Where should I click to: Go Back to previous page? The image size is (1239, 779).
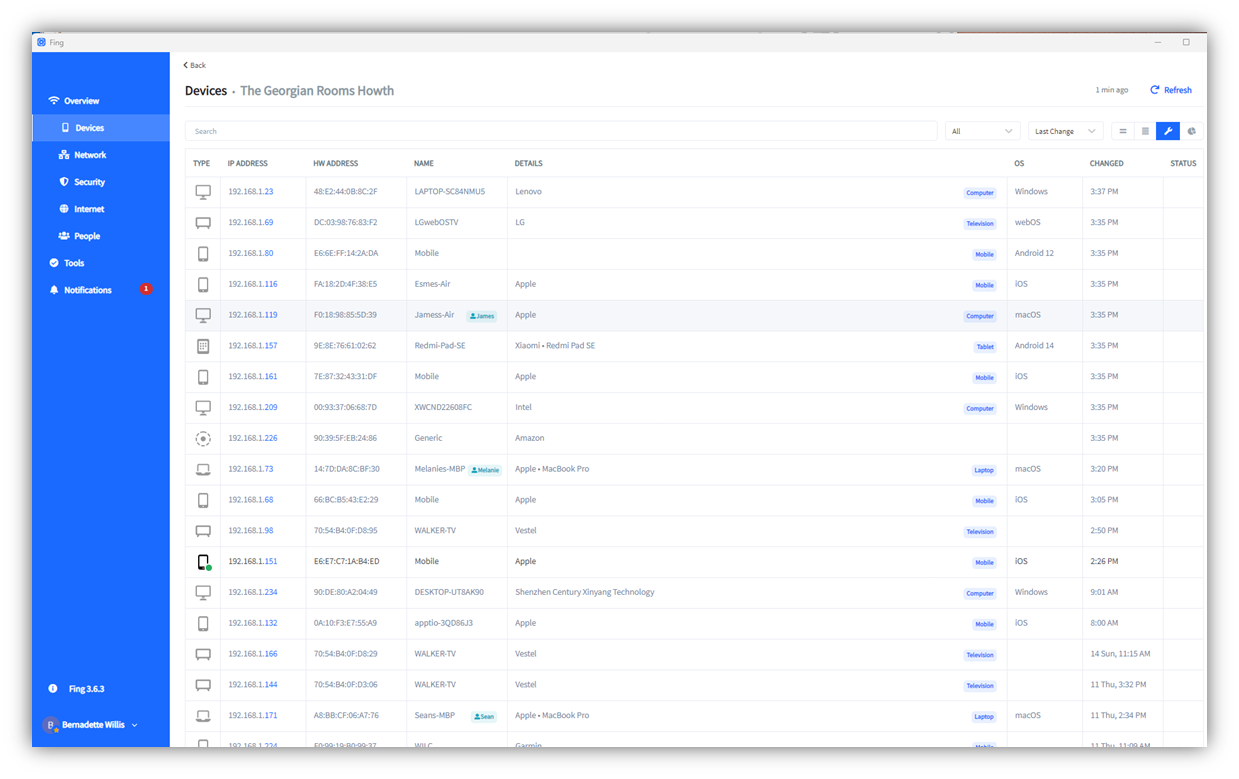click(x=195, y=65)
